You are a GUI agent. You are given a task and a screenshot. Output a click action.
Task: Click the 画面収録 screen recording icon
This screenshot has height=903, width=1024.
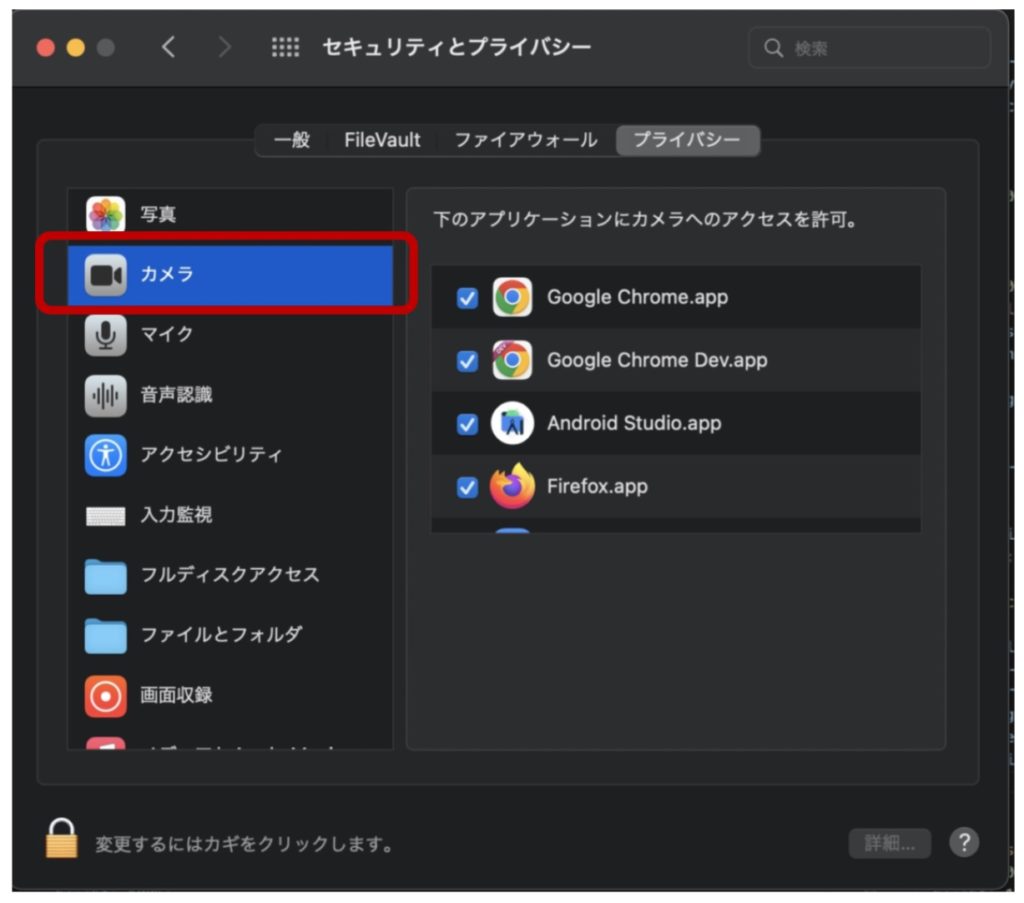point(106,695)
